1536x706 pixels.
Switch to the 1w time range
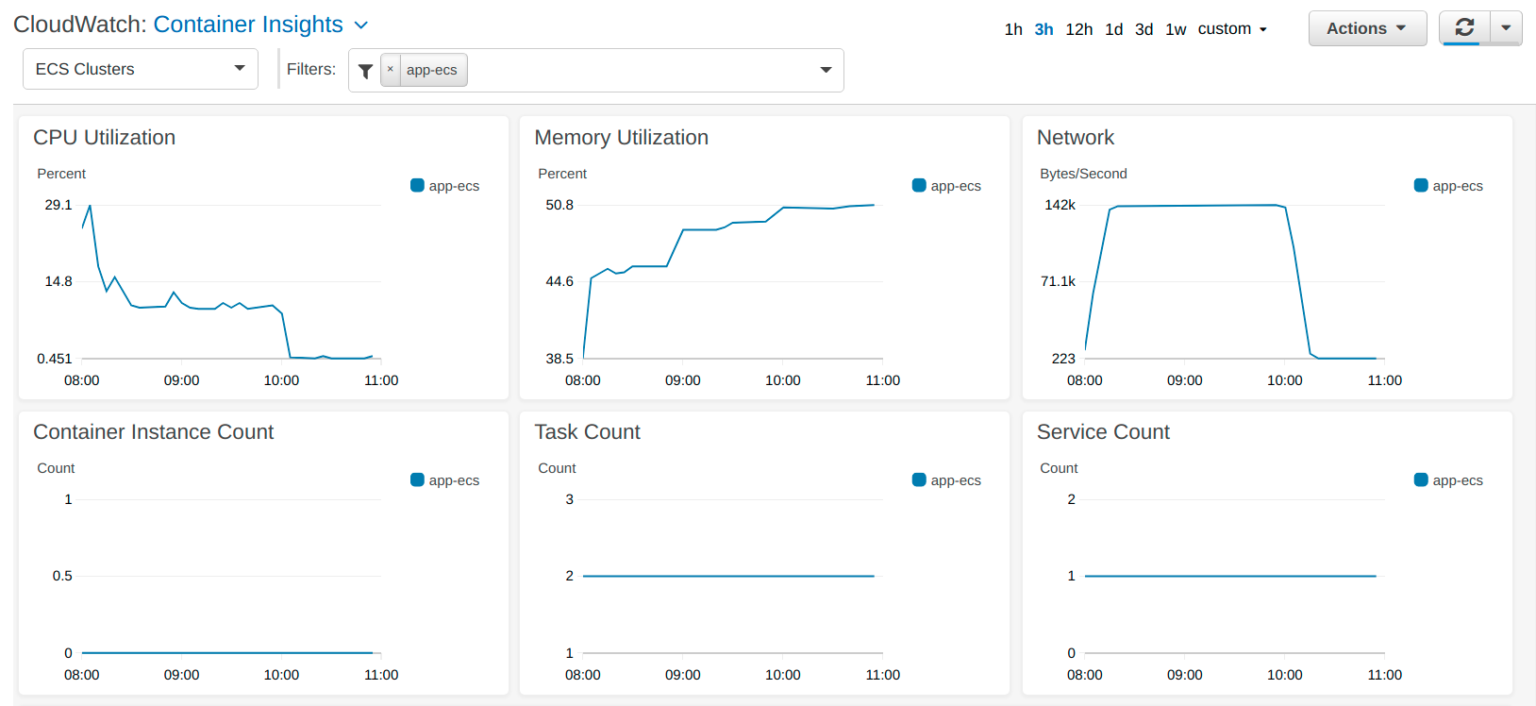click(x=1175, y=29)
